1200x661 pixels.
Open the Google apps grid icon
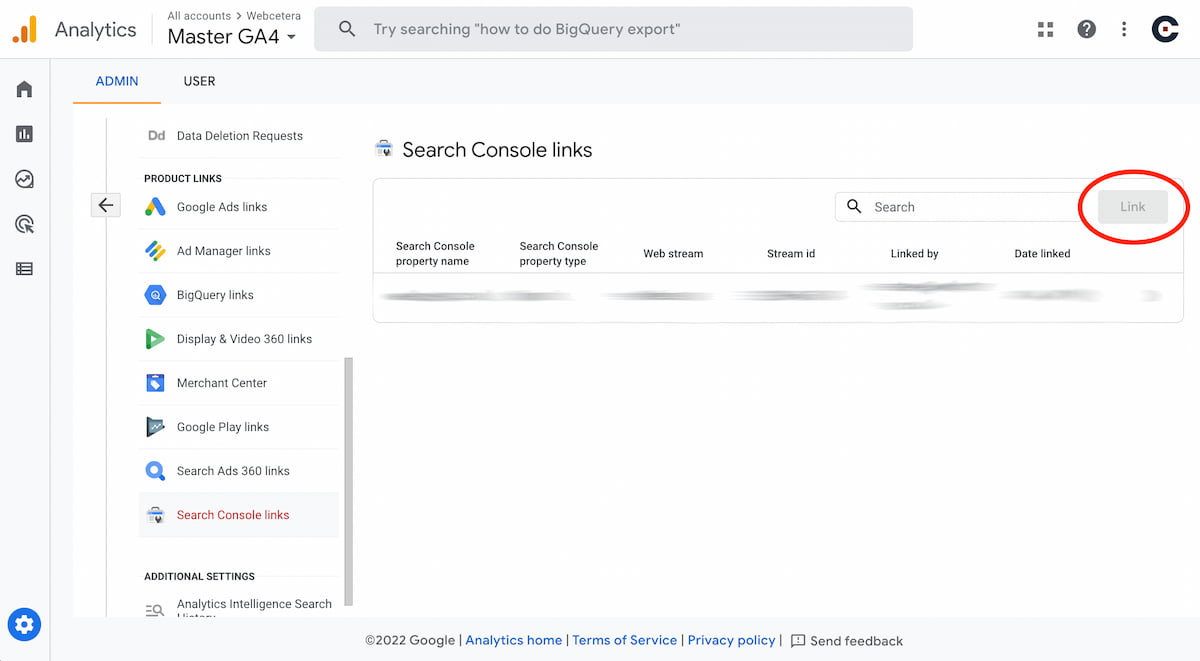1046,29
